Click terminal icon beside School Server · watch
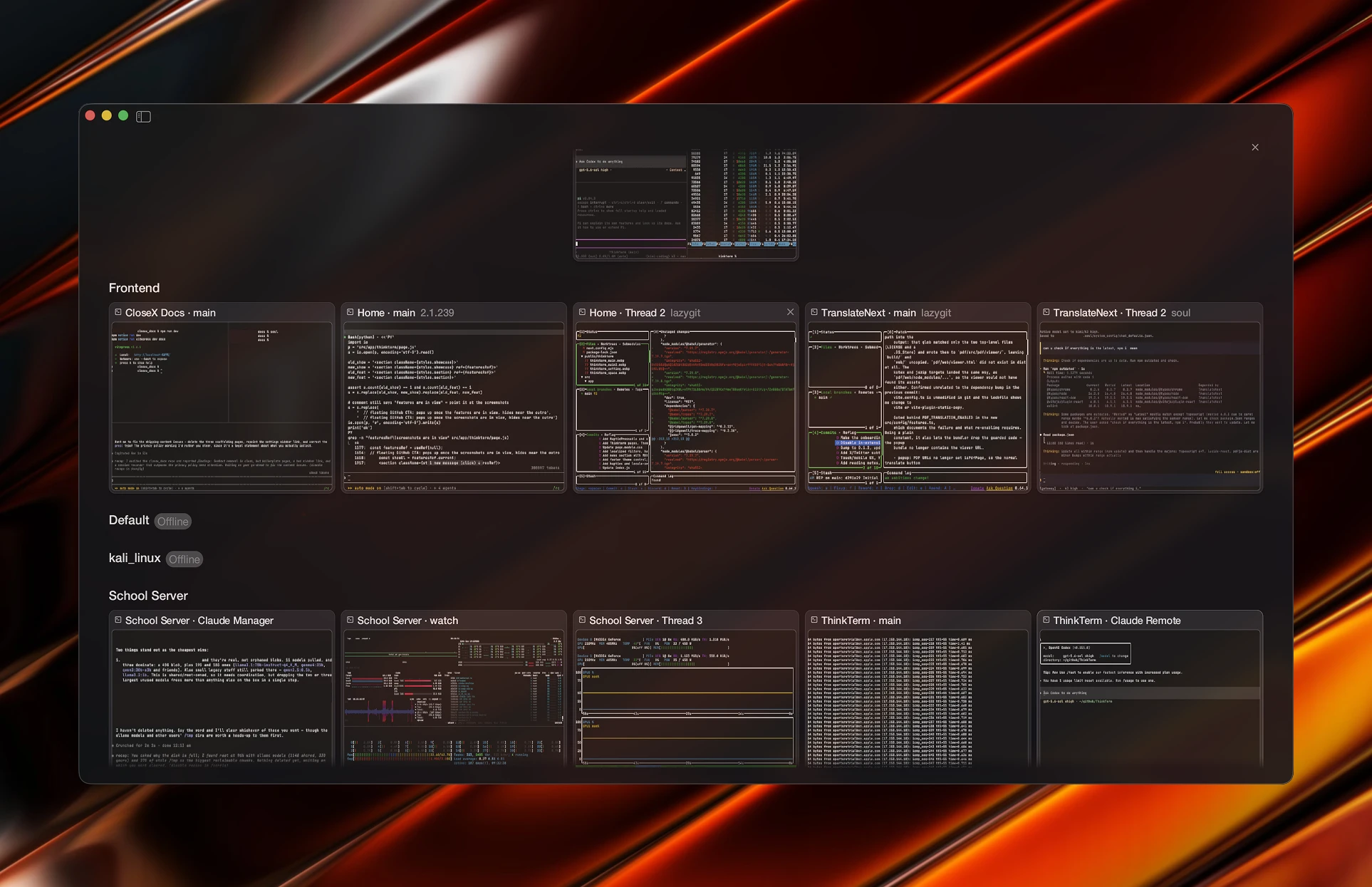Viewport: 1372px width, 887px height. pyautogui.click(x=350, y=620)
